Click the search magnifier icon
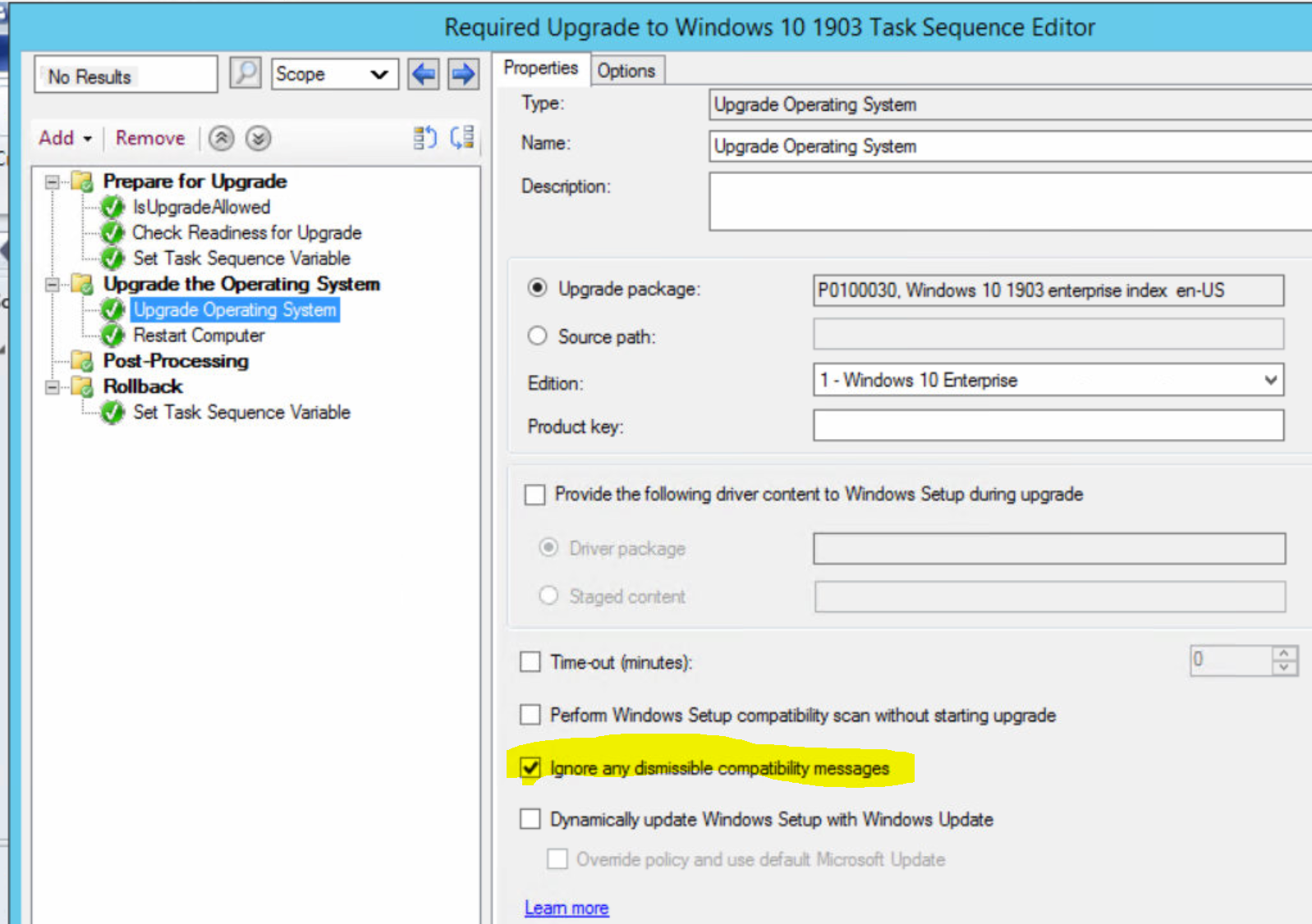 tap(245, 73)
